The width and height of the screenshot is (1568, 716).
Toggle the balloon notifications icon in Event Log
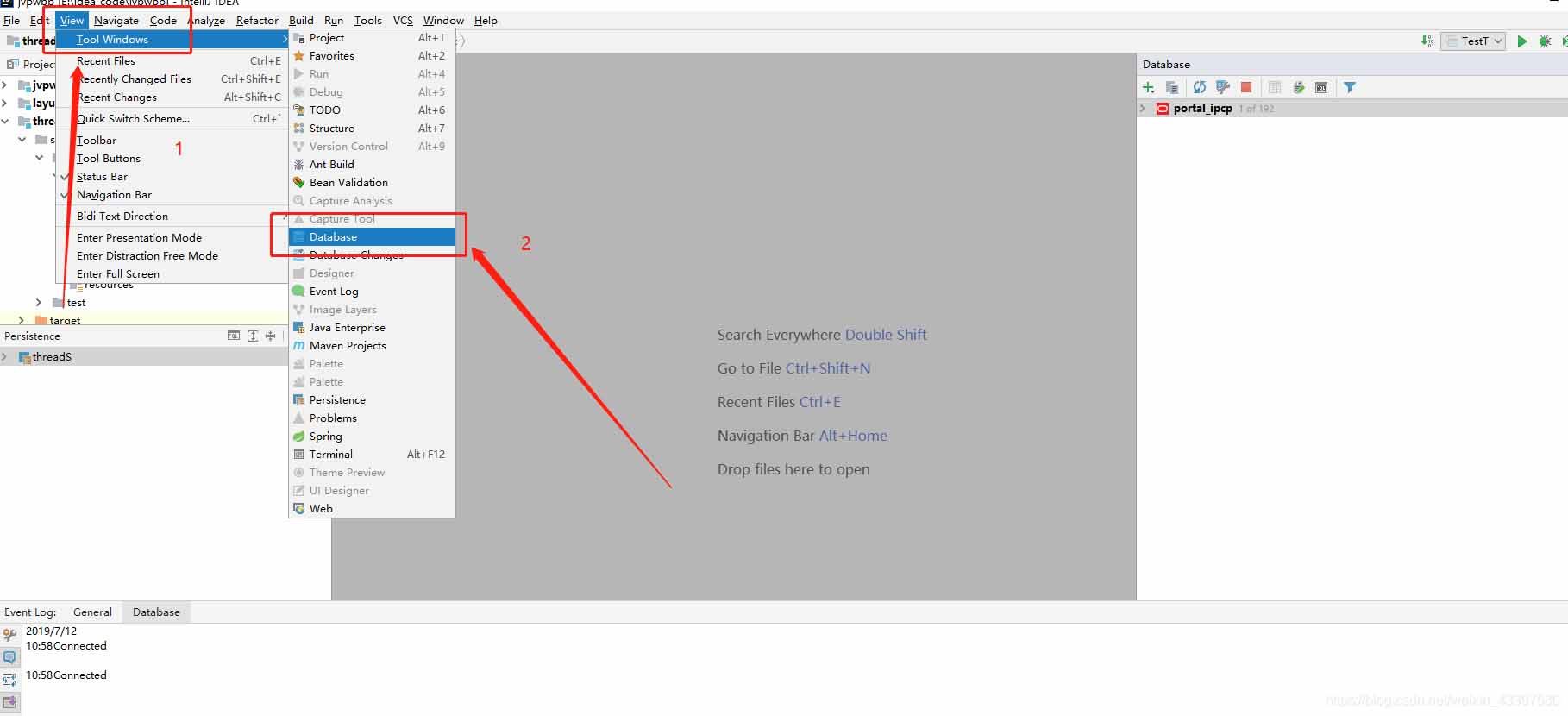(10, 657)
